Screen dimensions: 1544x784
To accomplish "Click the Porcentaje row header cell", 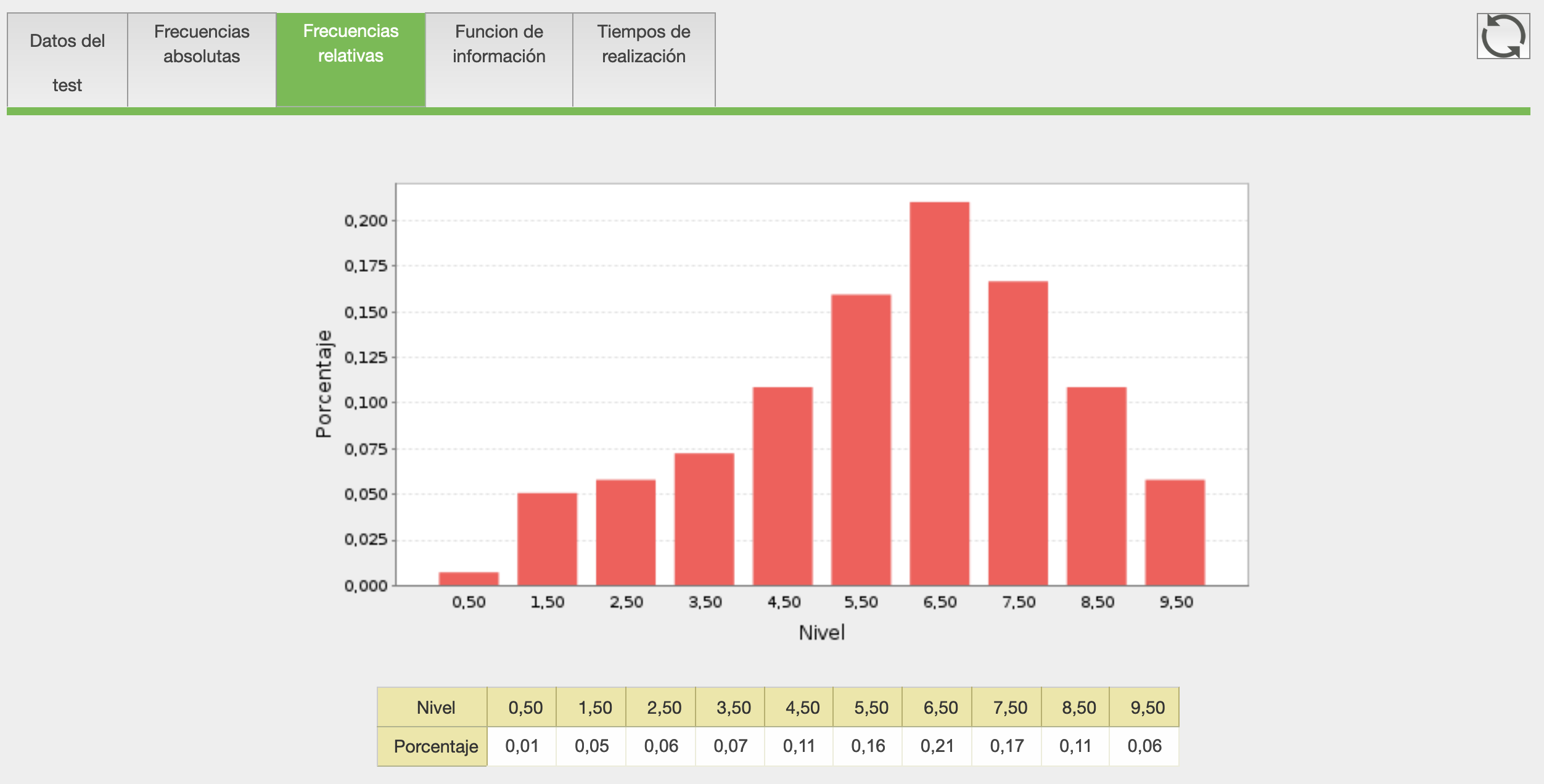I will coord(435,746).
